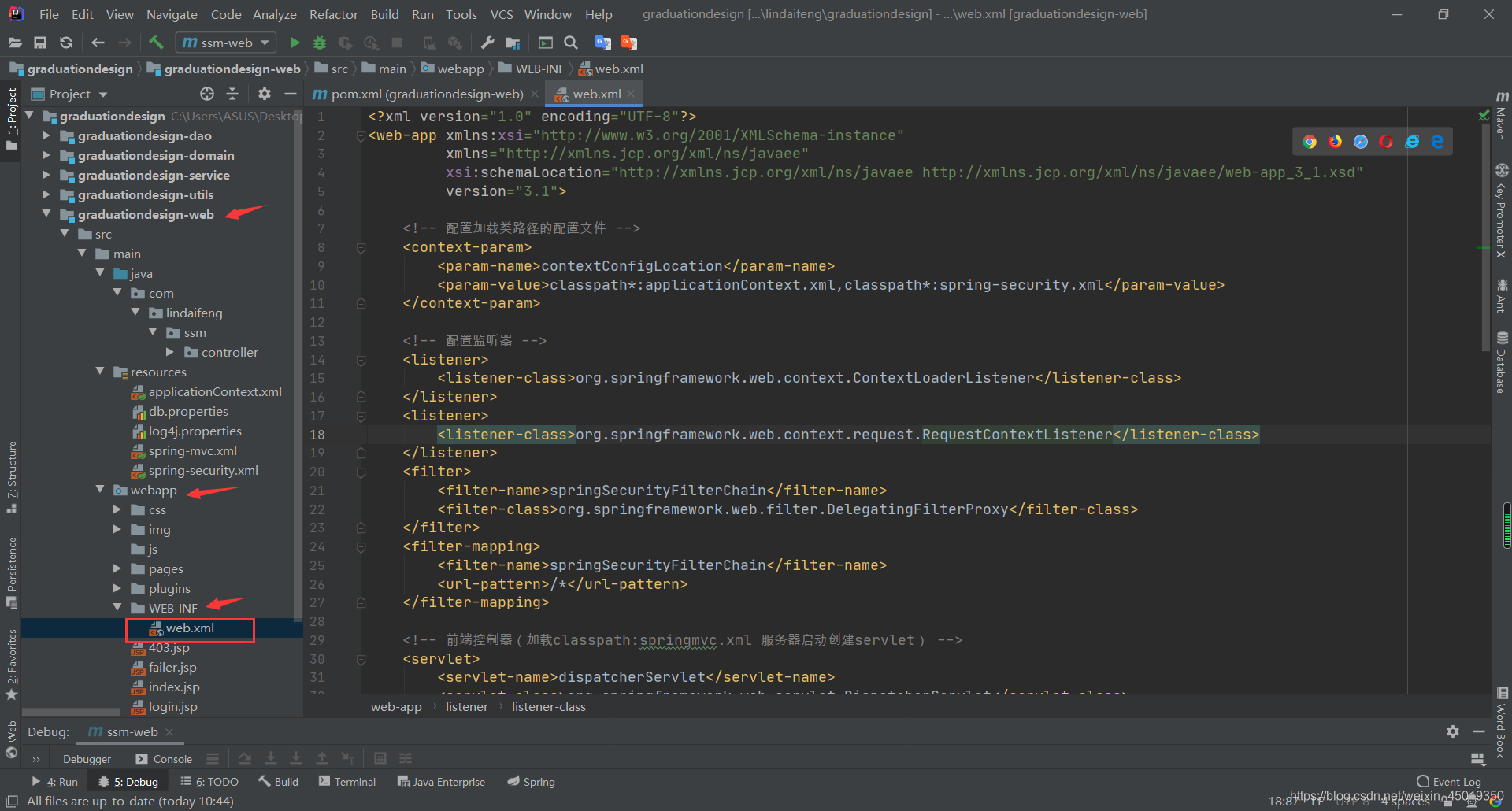1512x811 pixels.
Task: Click the Translate icon in toolbar
Action: (603, 43)
